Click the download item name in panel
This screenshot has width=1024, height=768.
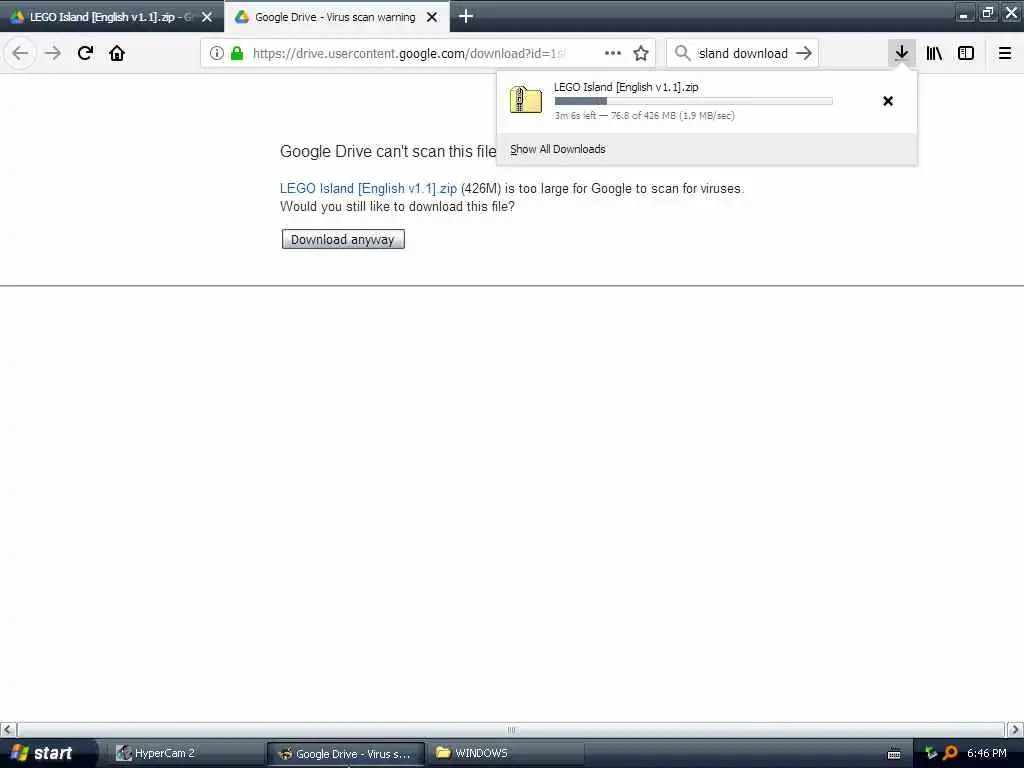click(x=626, y=87)
